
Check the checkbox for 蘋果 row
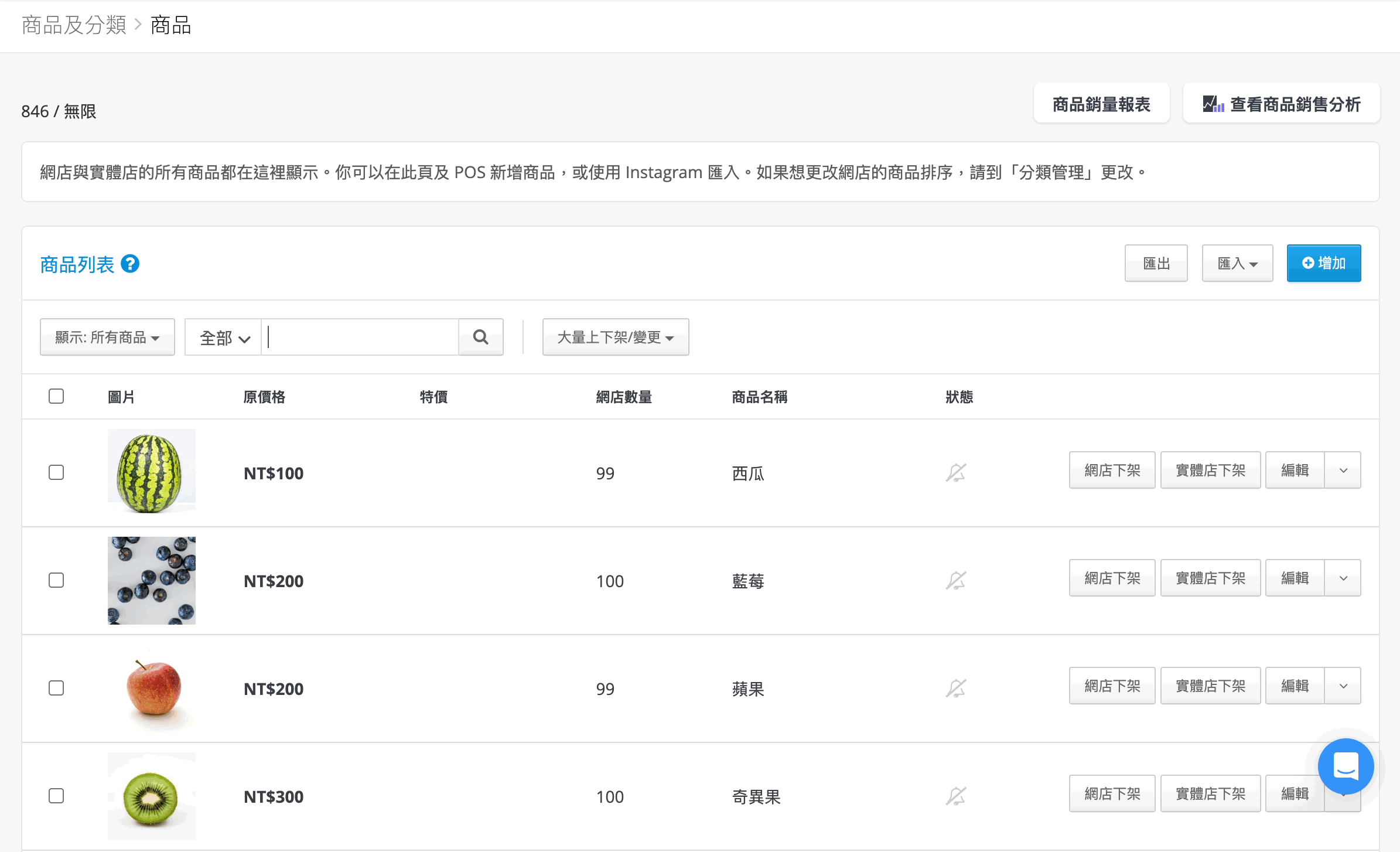pos(56,688)
